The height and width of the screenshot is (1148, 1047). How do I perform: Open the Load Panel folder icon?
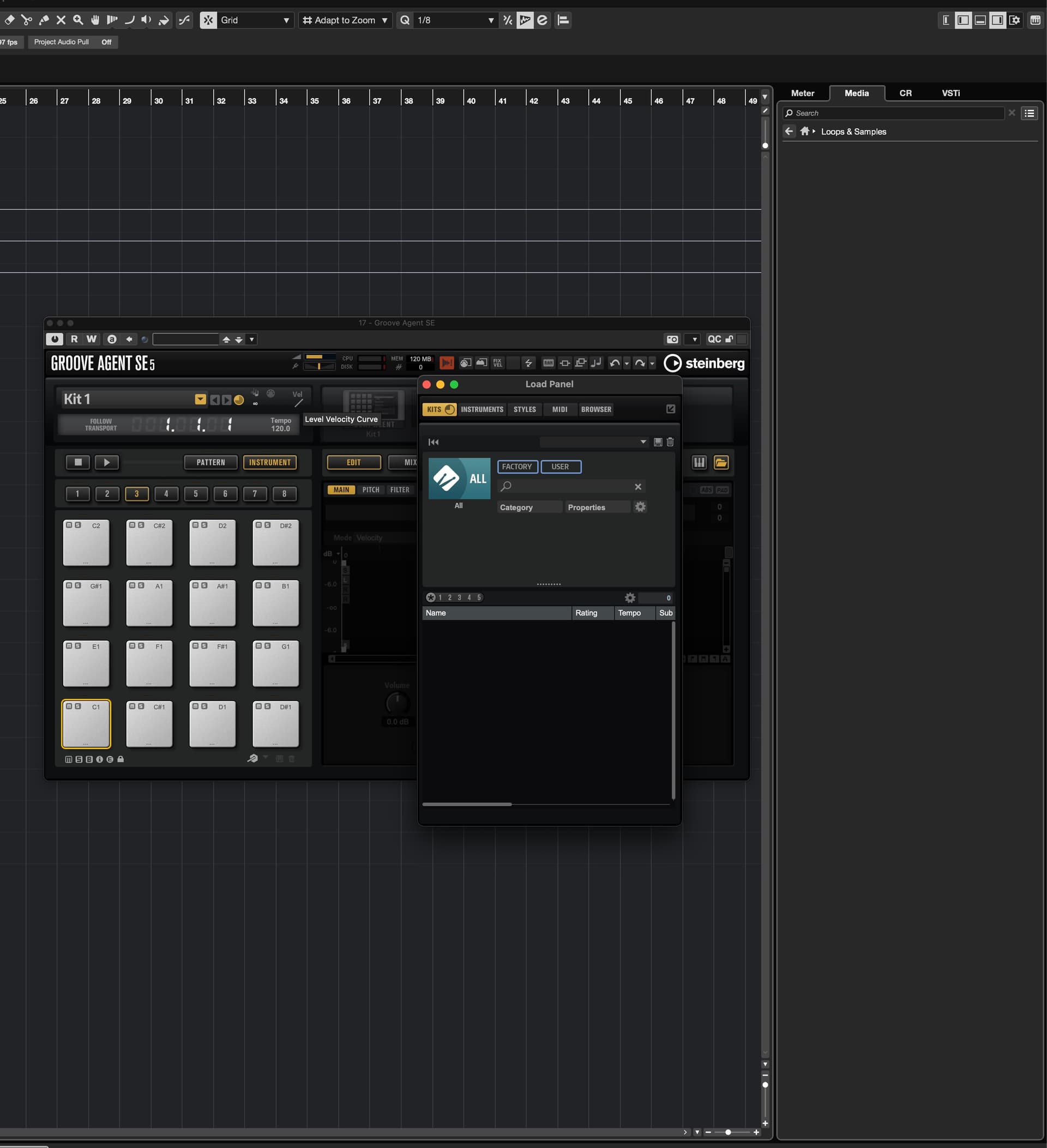coord(721,462)
